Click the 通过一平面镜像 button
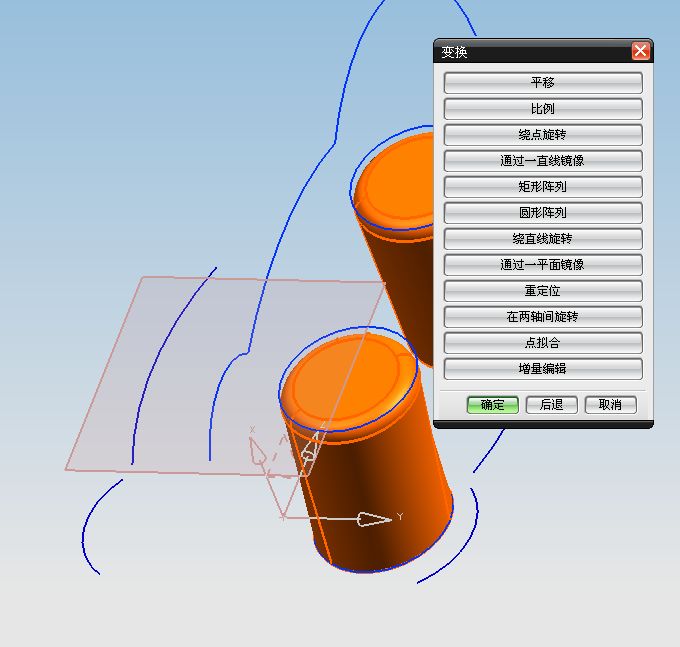This screenshot has height=647, width=680. coord(543,265)
